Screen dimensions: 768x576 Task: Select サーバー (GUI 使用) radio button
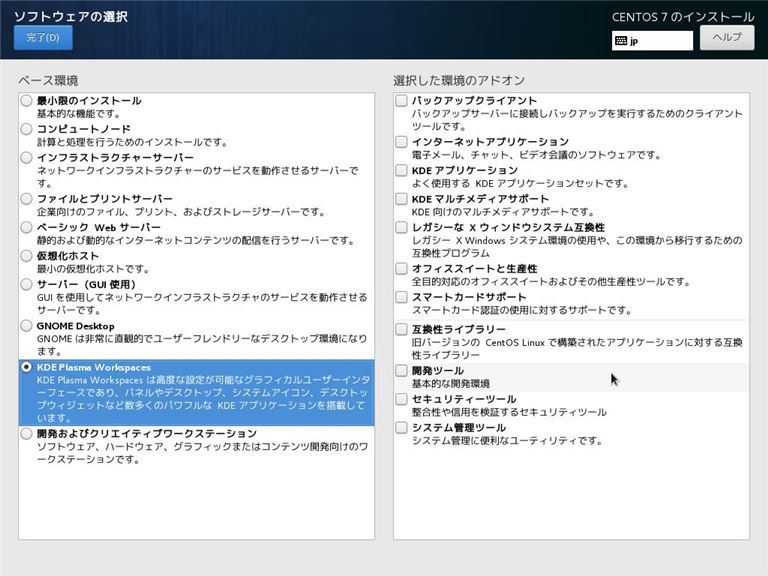tap(26, 284)
